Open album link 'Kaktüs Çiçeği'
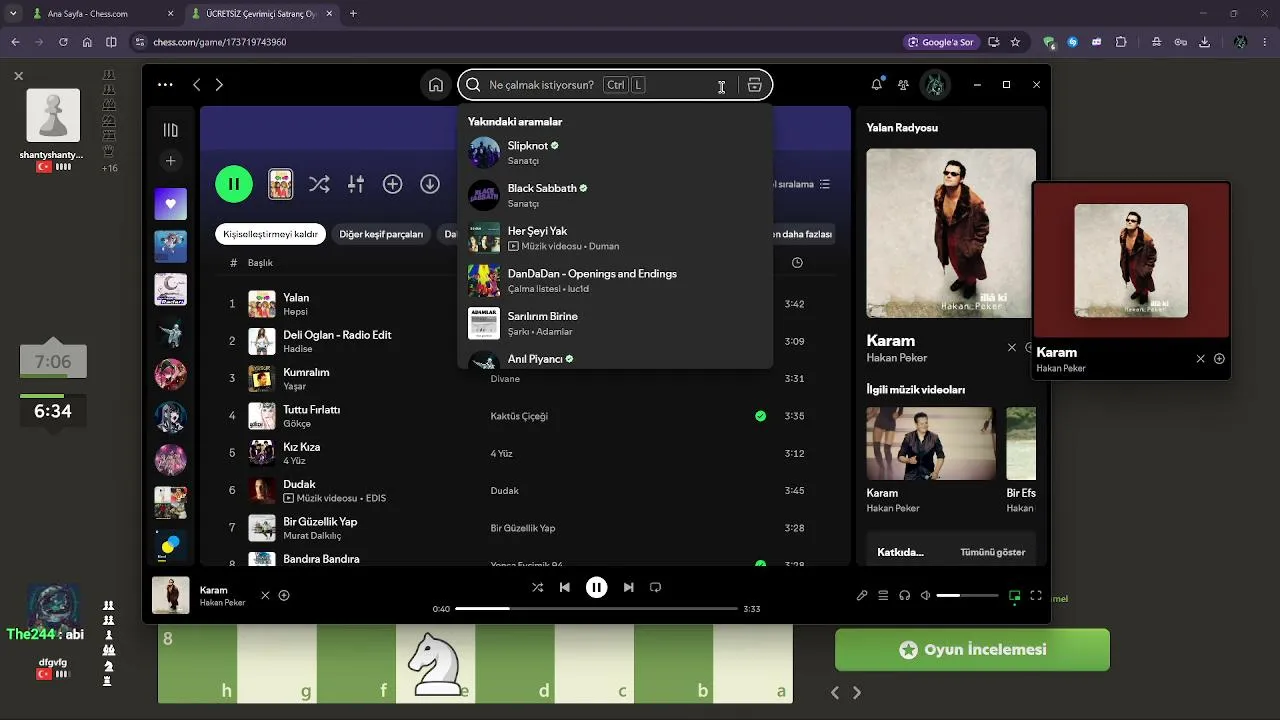This screenshot has height=720, width=1280. point(519,416)
